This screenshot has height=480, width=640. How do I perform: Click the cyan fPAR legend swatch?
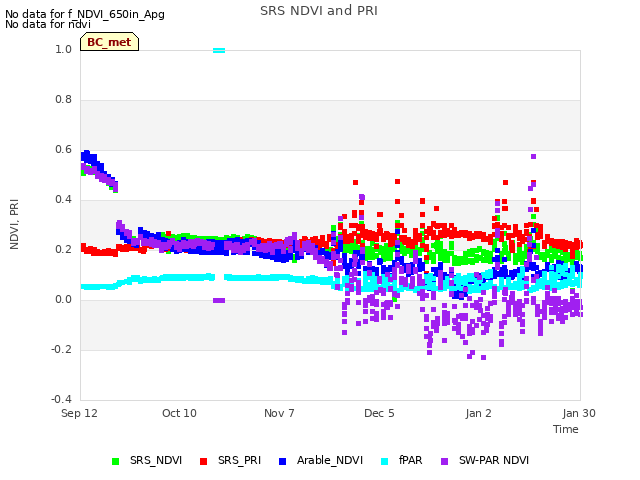(x=384, y=461)
